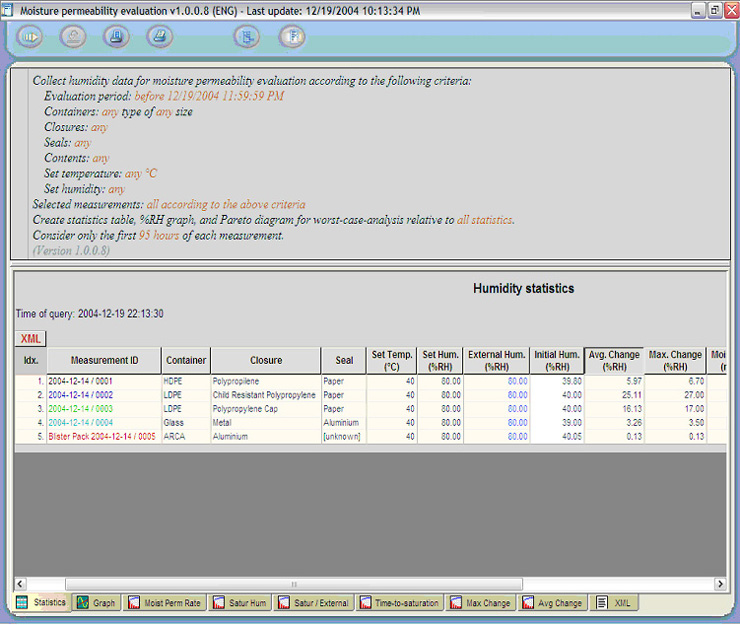Go to the Max Change tab
This screenshot has width=740, height=625.
[x=480, y=603]
